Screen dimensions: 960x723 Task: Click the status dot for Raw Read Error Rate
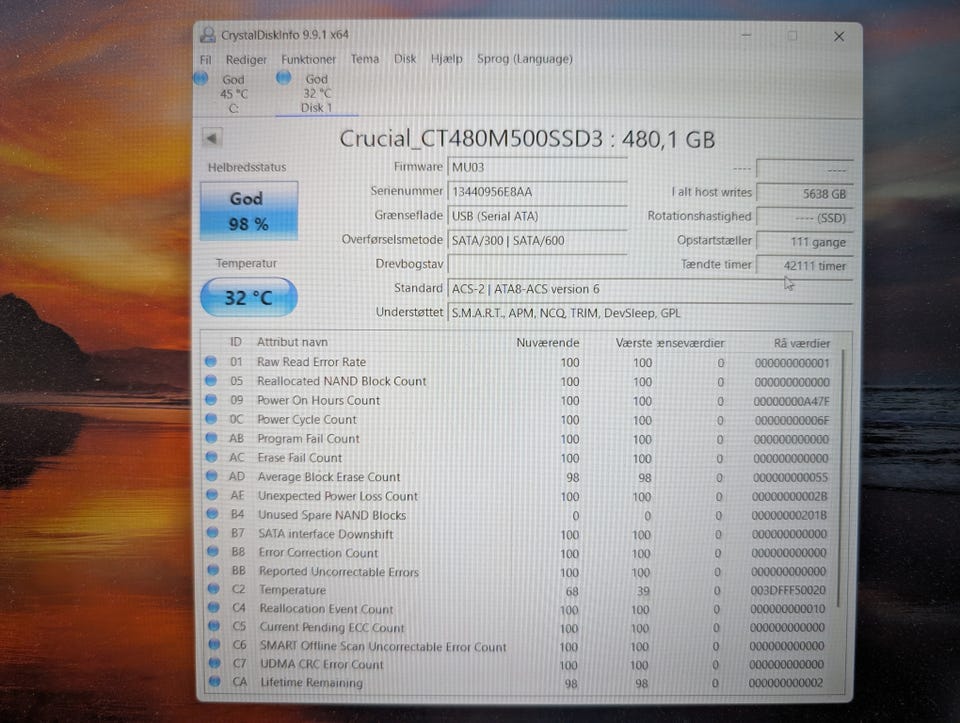coord(211,362)
